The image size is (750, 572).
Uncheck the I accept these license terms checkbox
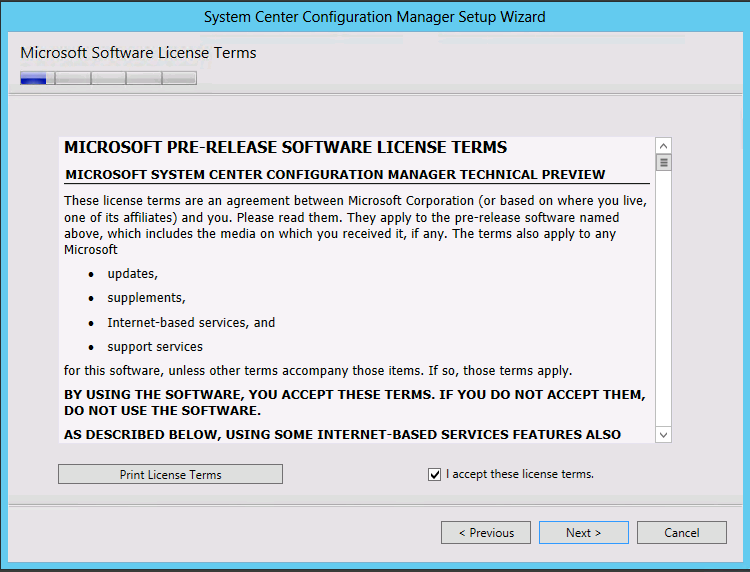pos(434,474)
